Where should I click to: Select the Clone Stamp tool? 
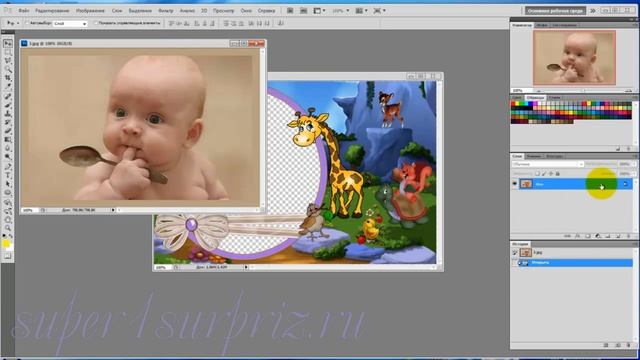(8, 114)
